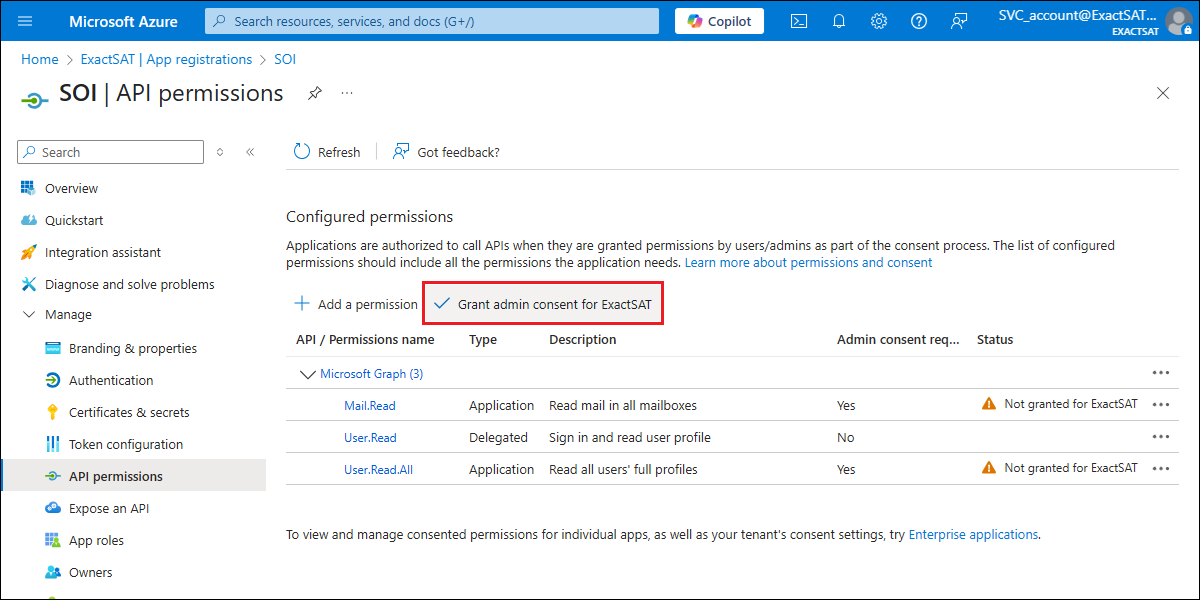1200x600 pixels.
Task: Open the Help question mark icon
Action: click(x=919, y=21)
